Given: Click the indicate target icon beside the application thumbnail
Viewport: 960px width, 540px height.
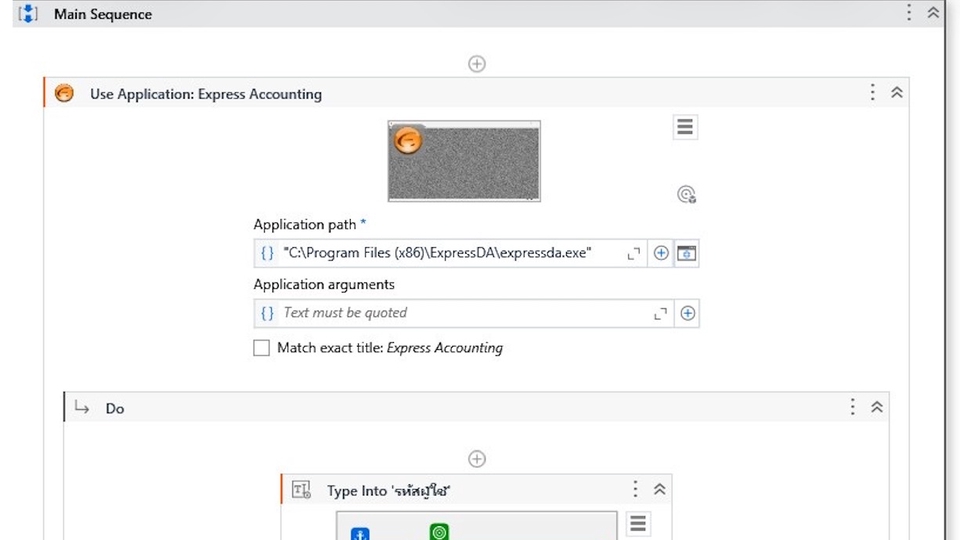Looking at the screenshot, I should point(686,195).
